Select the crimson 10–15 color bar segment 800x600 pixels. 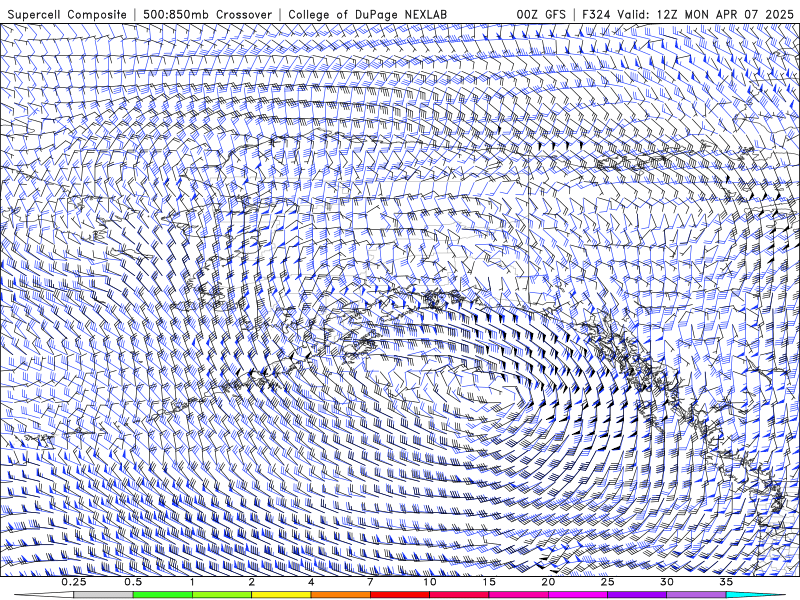tap(459, 595)
